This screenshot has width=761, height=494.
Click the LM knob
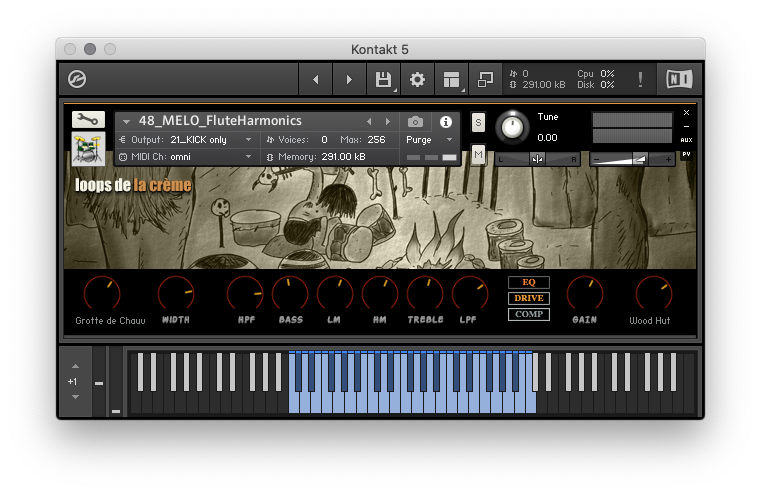[x=335, y=294]
